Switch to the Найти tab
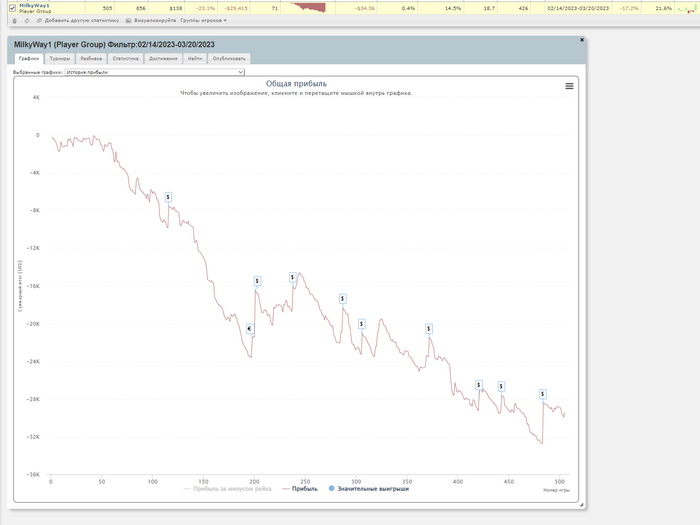The width and height of the screenshot is (700, 525). coord(195,58)
